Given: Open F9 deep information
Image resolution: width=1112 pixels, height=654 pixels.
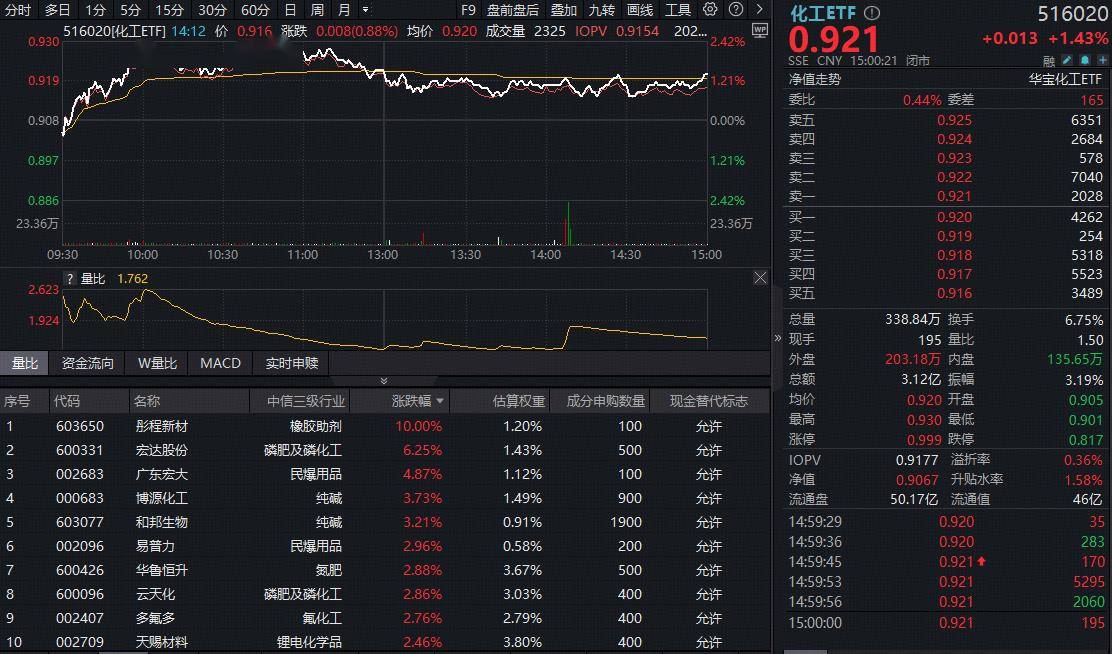Looking at the screenshot, I should coord(468,10).
